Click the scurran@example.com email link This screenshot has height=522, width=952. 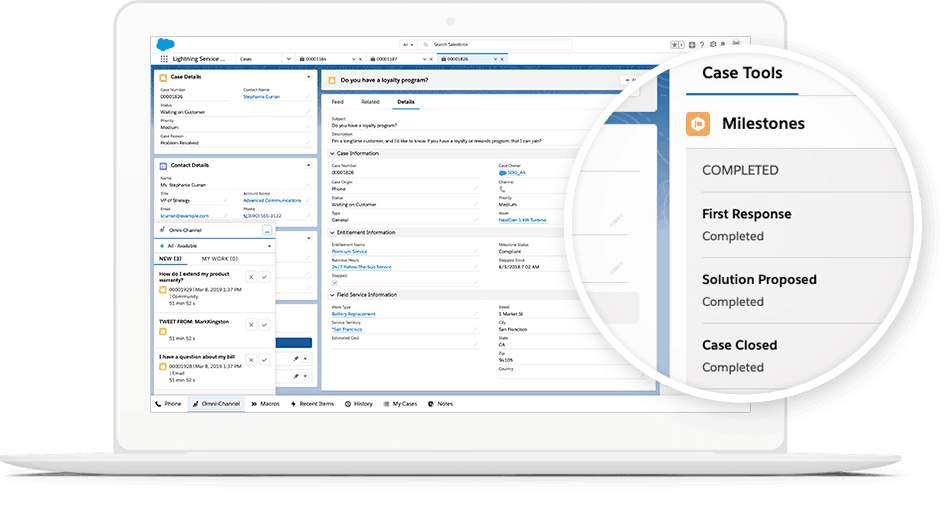185,216
